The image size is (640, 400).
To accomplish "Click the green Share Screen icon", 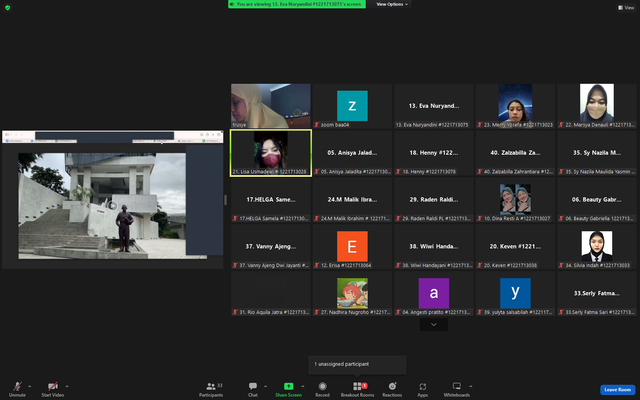I will (x=289, y=386).
